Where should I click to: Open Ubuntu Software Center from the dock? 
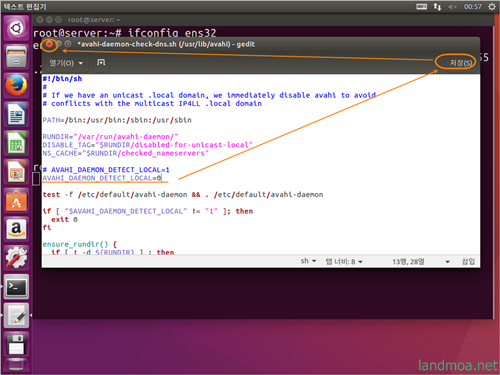click(x=16, y=200)
